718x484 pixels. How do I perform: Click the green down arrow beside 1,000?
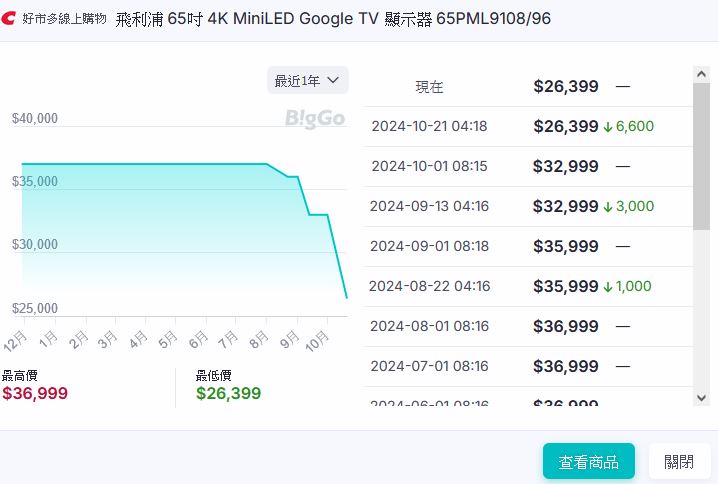608,287
